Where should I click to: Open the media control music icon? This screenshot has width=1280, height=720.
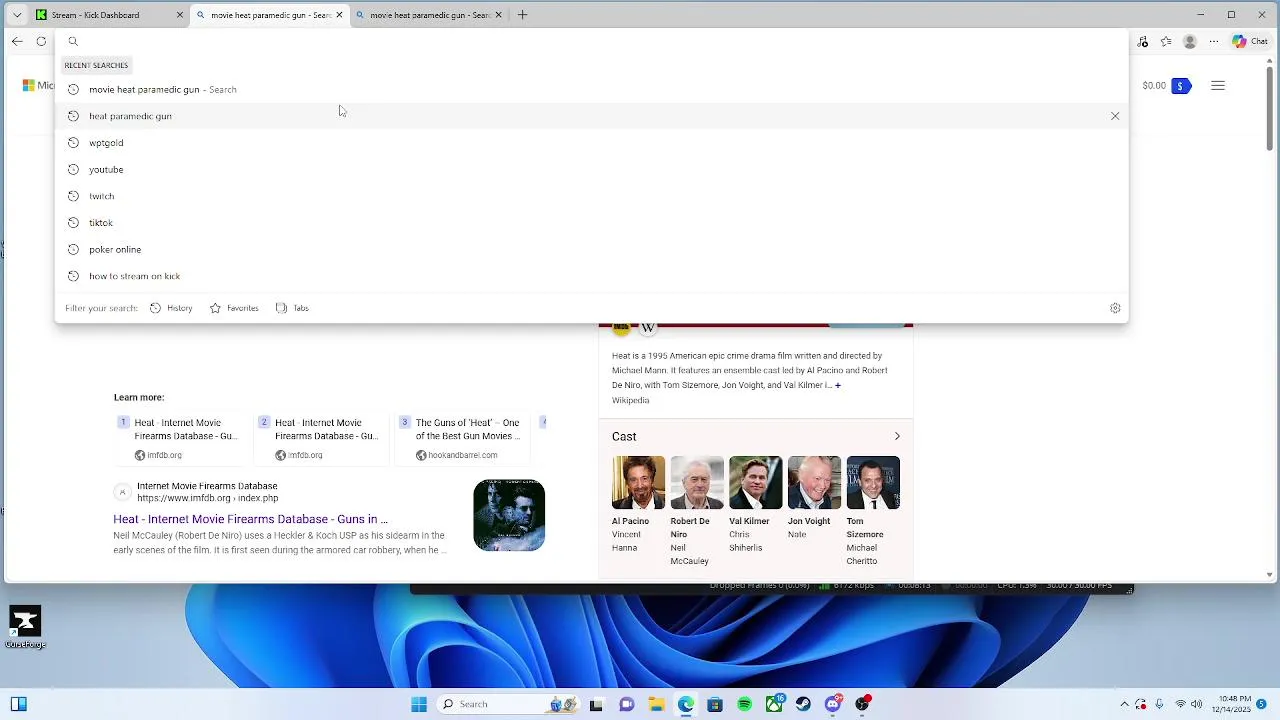tap(1143, 41)
